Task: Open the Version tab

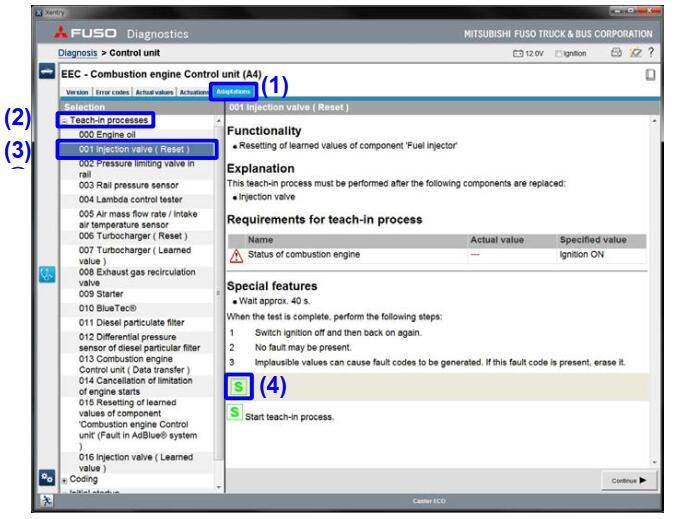Action: tap(77, 92)
